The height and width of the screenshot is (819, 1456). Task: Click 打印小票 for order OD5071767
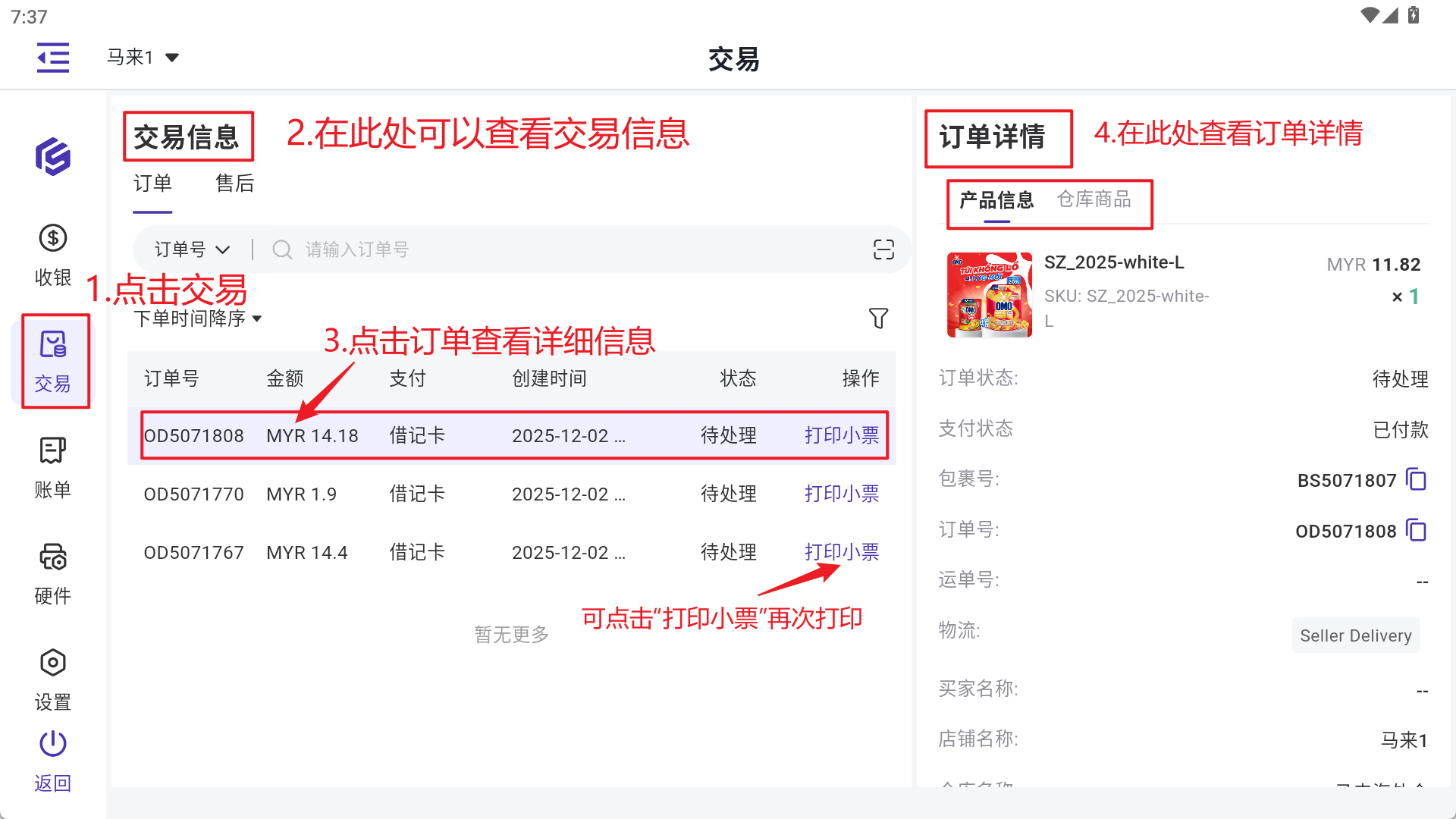(841, 553)
